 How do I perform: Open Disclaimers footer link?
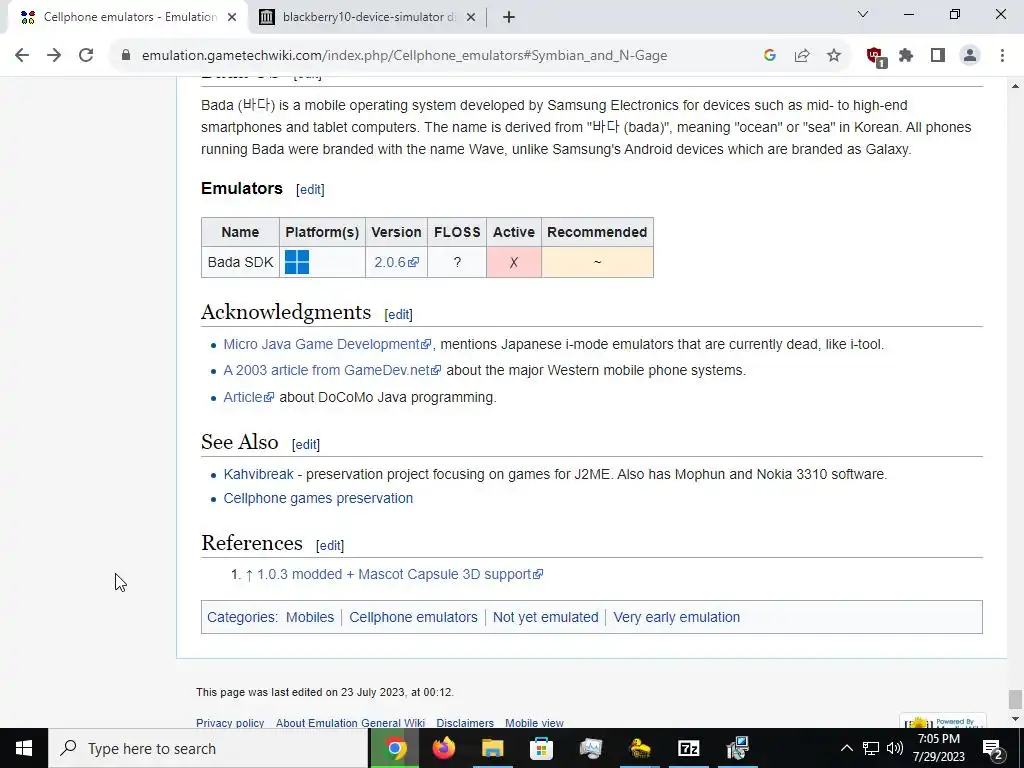coord(465,723)
